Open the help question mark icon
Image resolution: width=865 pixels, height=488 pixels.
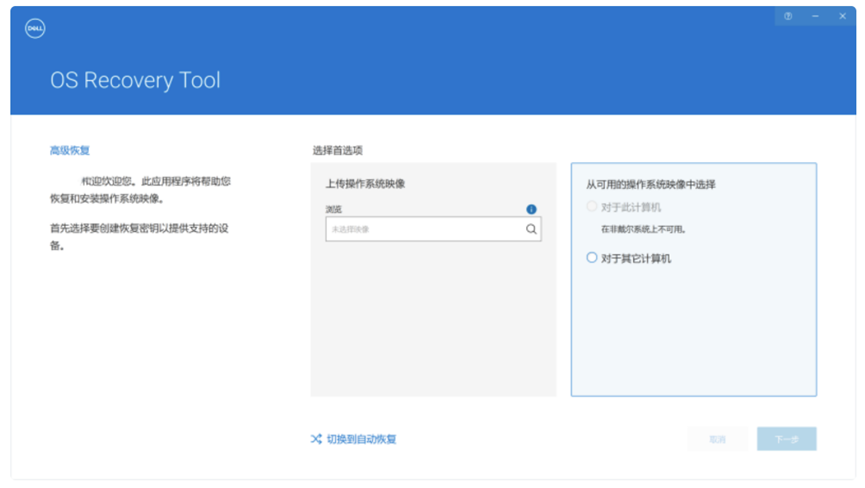pyautogui.click(x=788, y=16)
